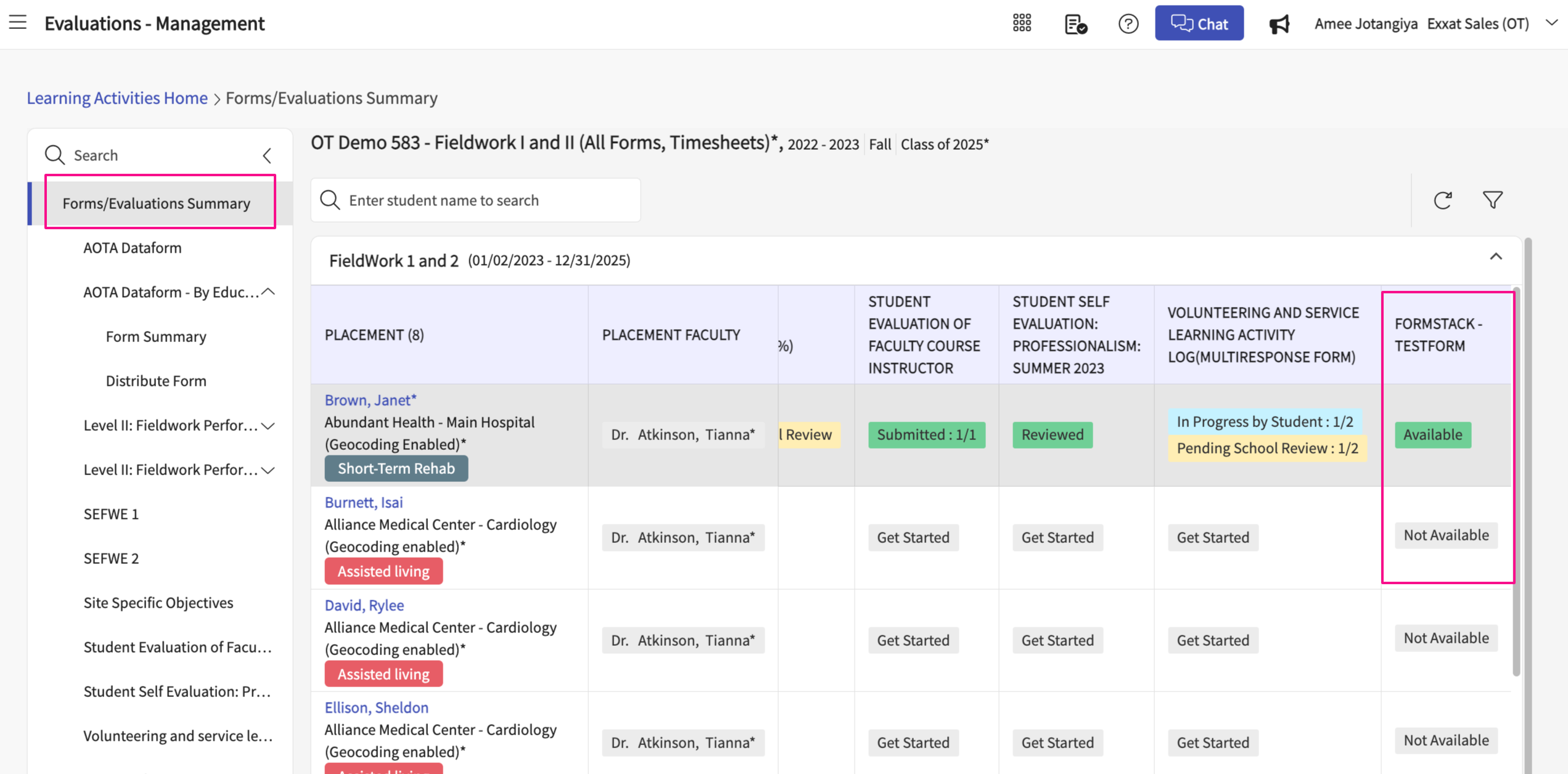Open the apps grid launcher icon

1022,23
